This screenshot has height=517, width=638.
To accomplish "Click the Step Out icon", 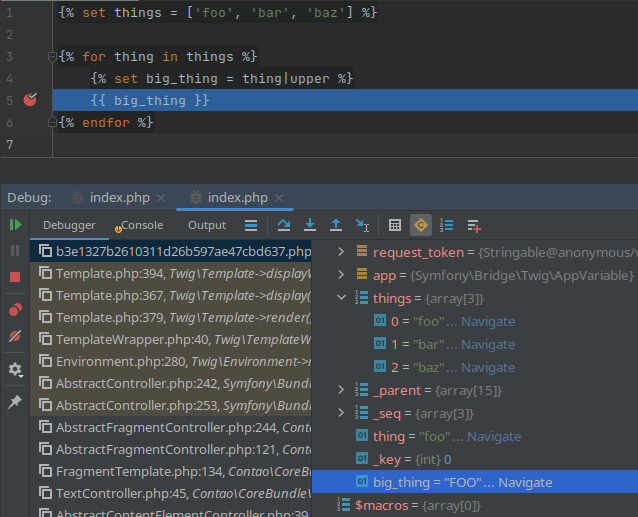I will coord(336,225).
